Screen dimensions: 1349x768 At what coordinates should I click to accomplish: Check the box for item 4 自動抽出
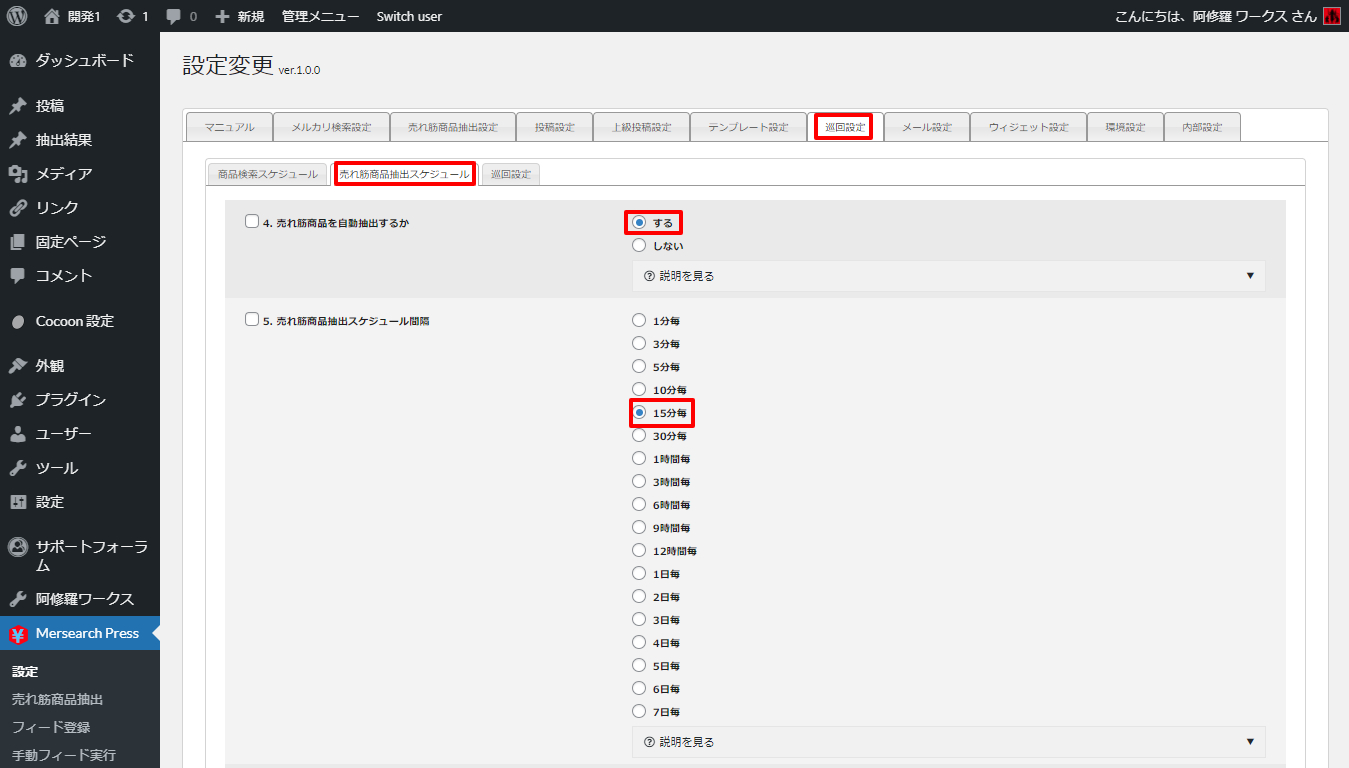coord(252,222)
